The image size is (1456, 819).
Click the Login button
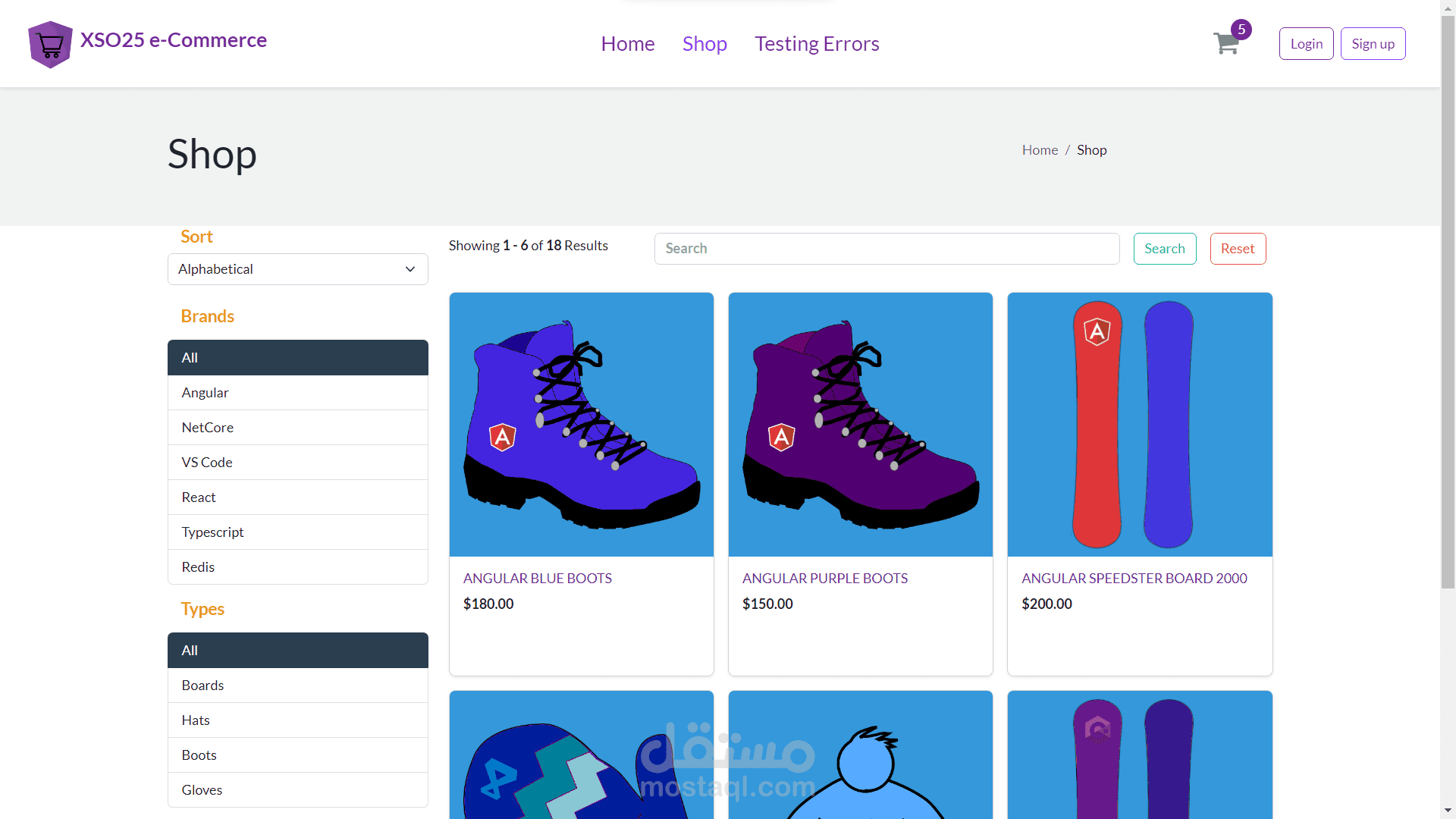(x=1306, y=44)
